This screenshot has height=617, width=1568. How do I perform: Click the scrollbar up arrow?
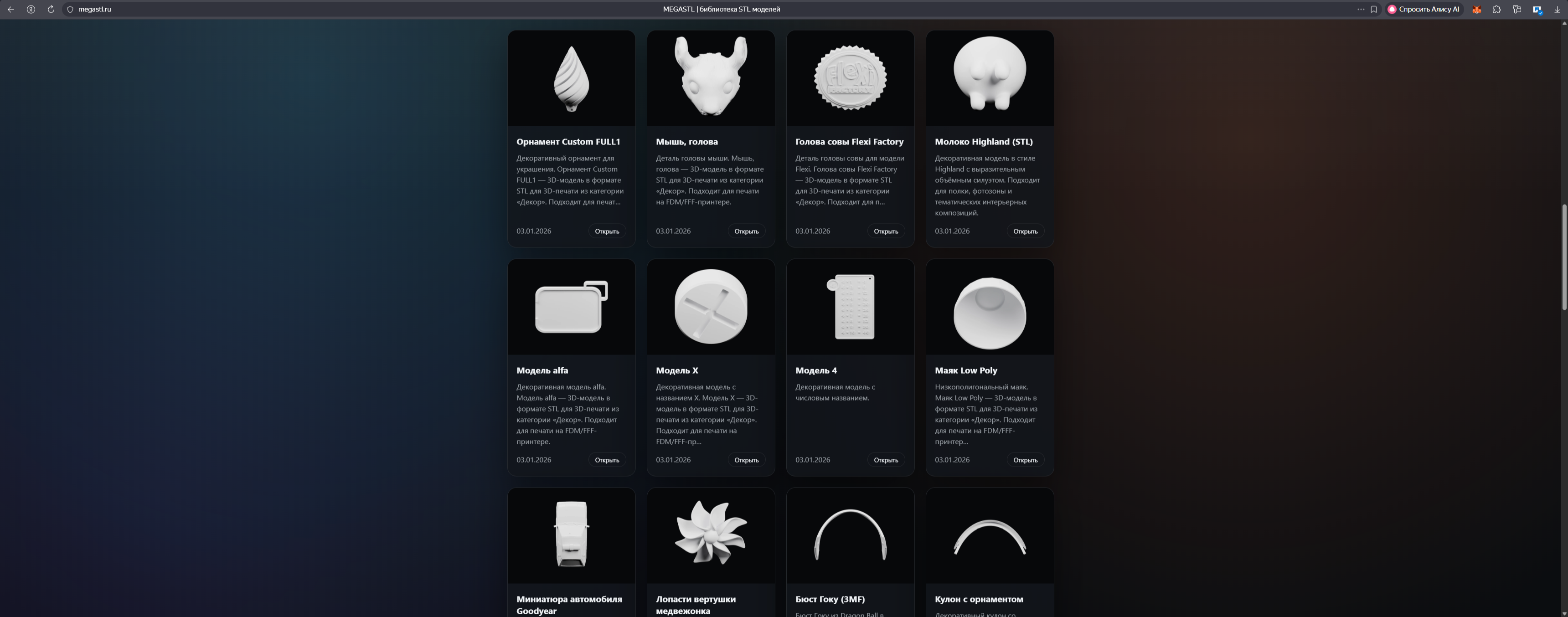(1564, 23)
